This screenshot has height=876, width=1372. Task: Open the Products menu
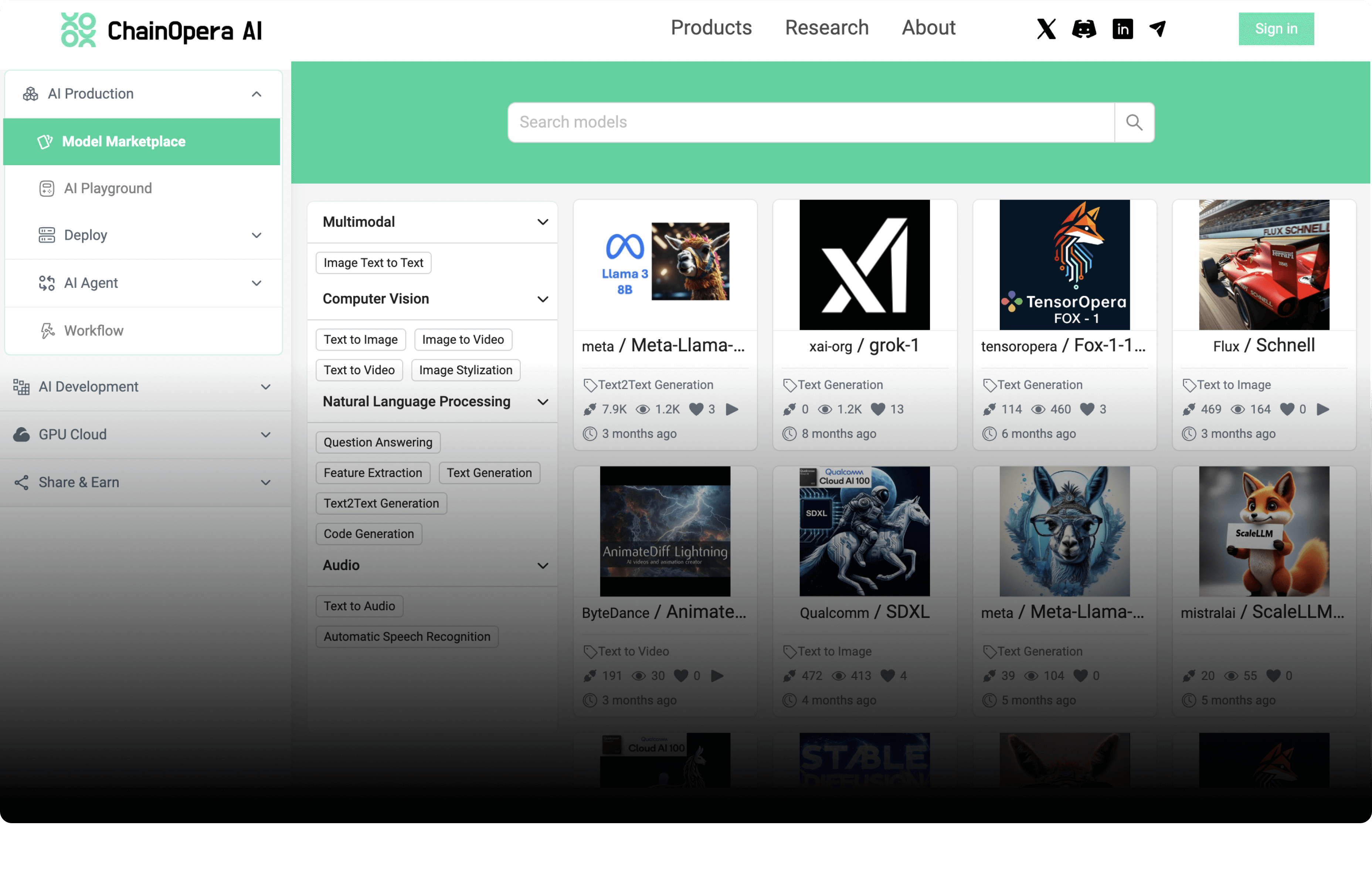point(710,27)
